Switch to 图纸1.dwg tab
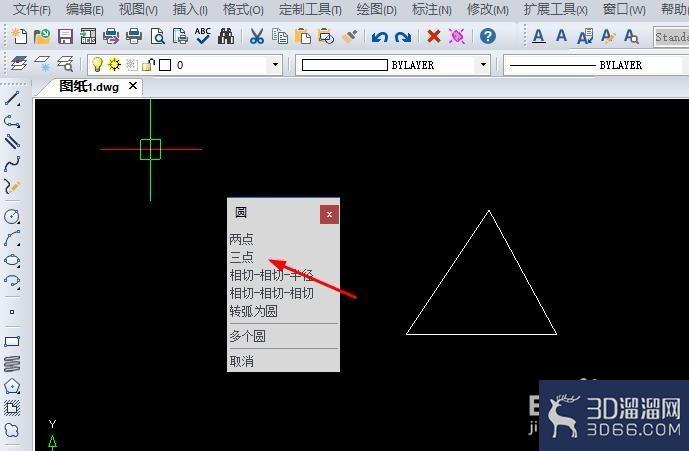 (x=89, y=87)
